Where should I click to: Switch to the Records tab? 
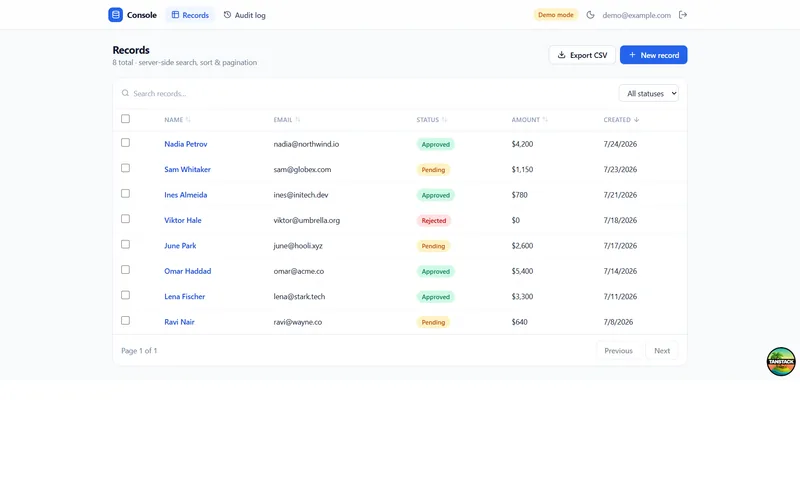[x=190, y=15]
